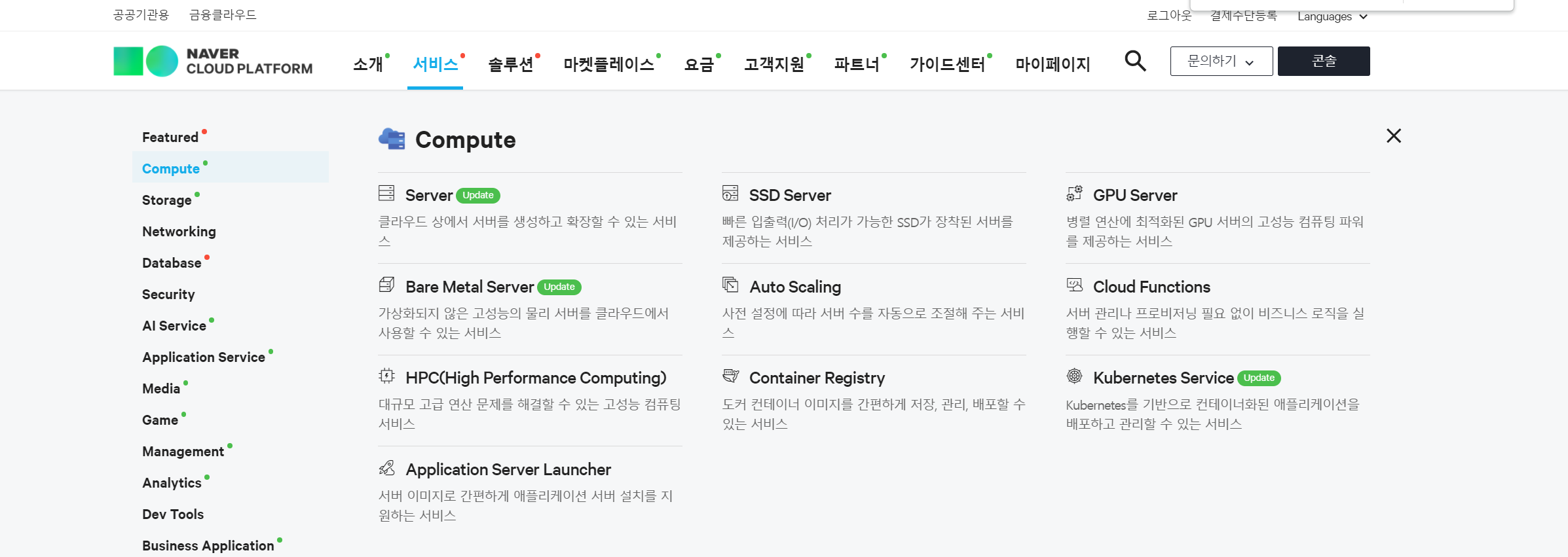Click the Cloud Functions icon
Image resolution: width=1568 pixels, height=557 pixels.
(1074, 285)
